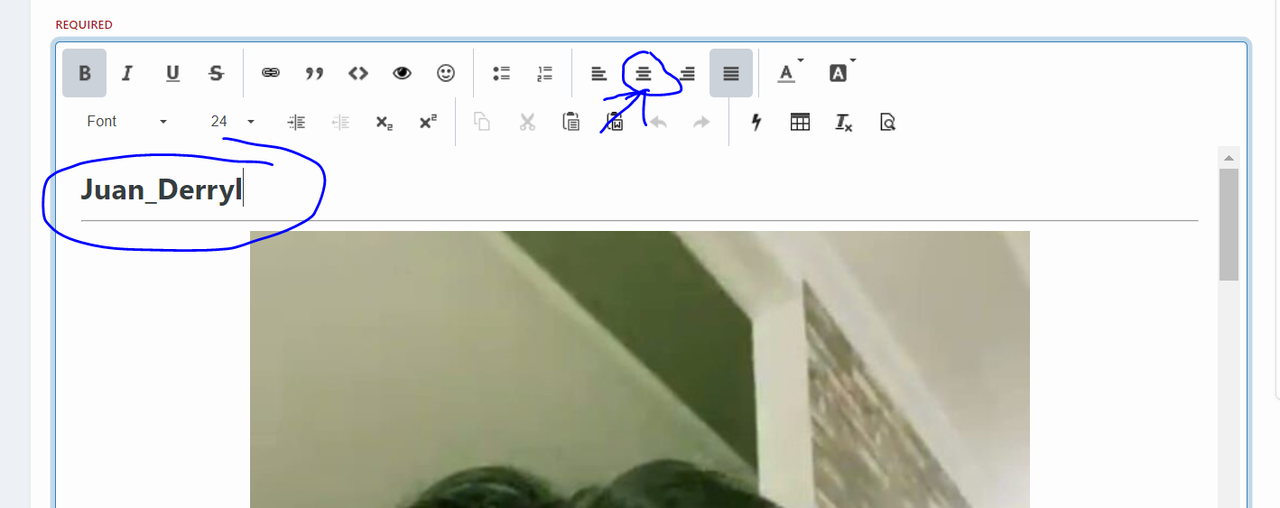The height and width of the screenshot is (508, 1280).
Task: Decrease the indent
Action: tap(340, 122)
